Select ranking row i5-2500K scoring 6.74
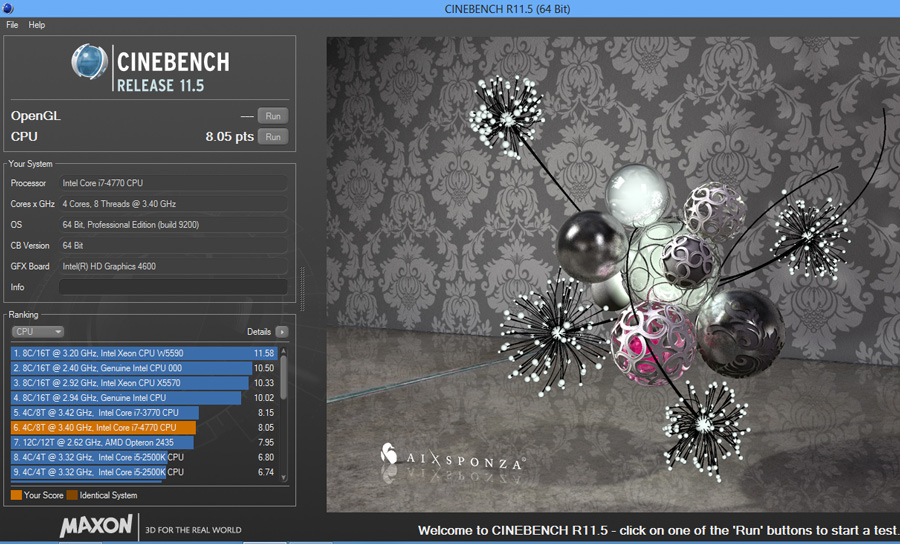This screenshot has width=900, height=544. point(144,472)
